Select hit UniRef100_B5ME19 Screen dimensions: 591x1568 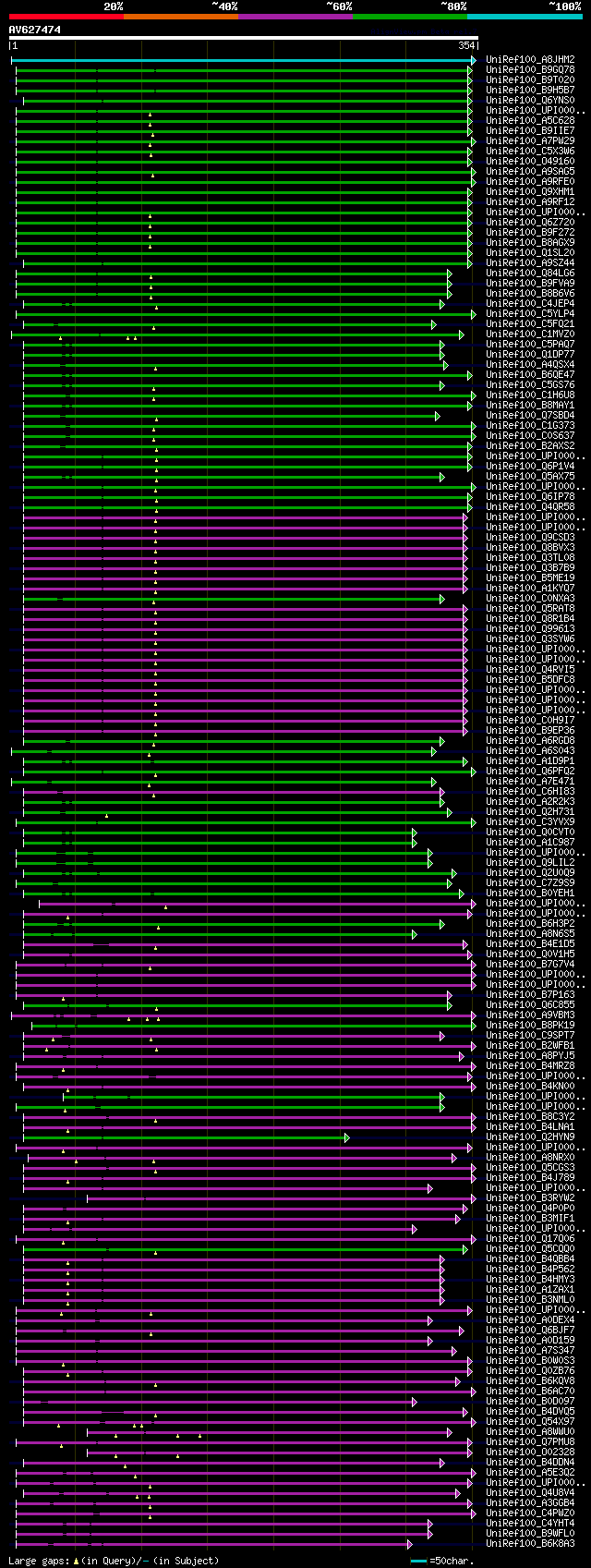530,578
